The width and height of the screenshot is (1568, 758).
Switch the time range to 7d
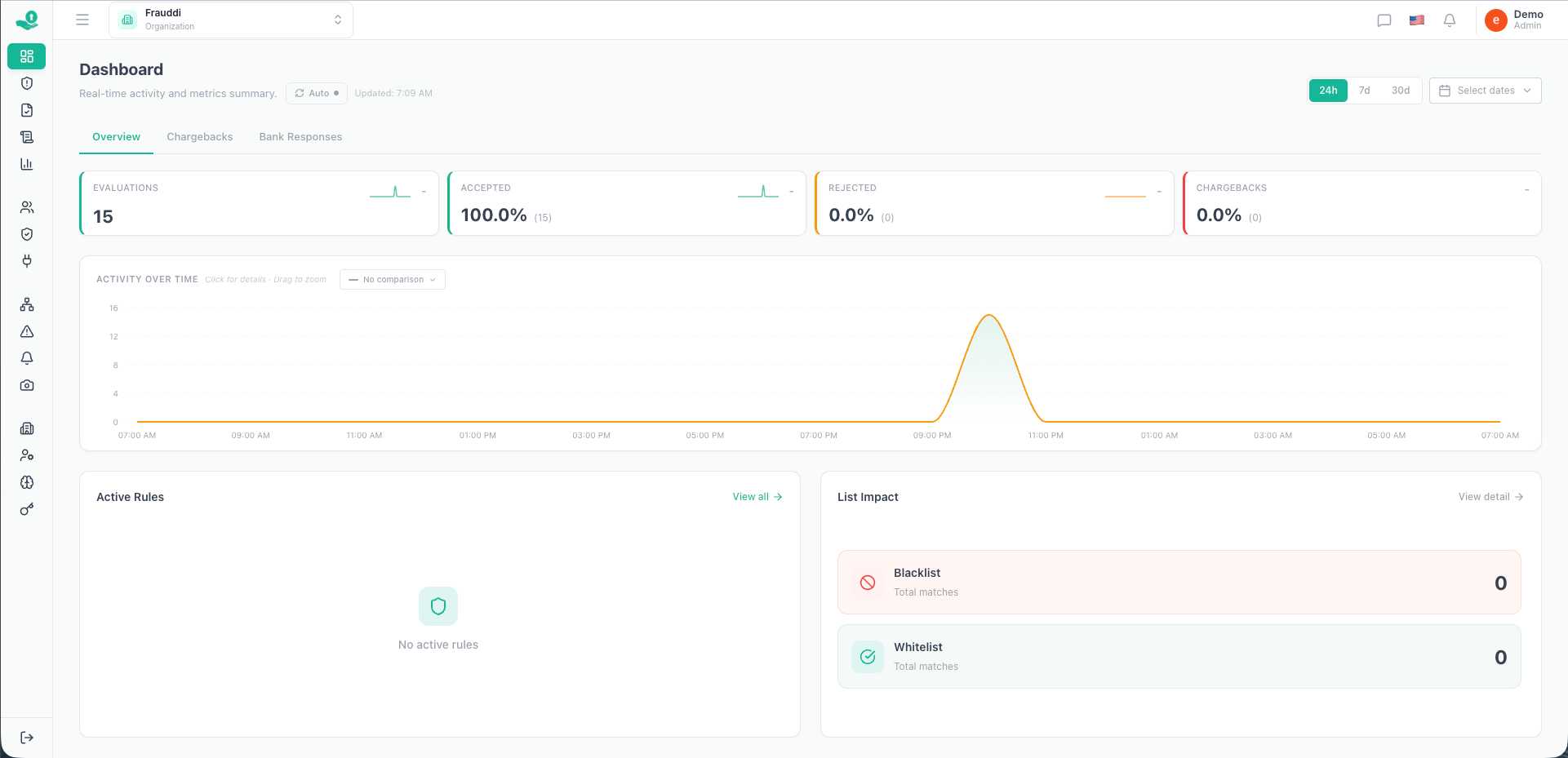(x=1364, y=91)
